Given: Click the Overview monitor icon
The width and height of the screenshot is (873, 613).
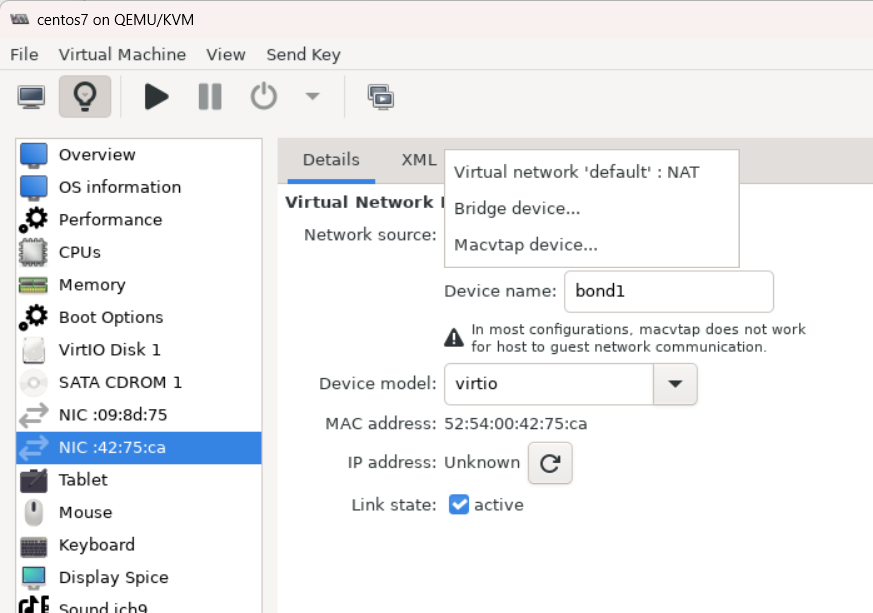Looking at the screenshot, I should click(x=33, y=155).
